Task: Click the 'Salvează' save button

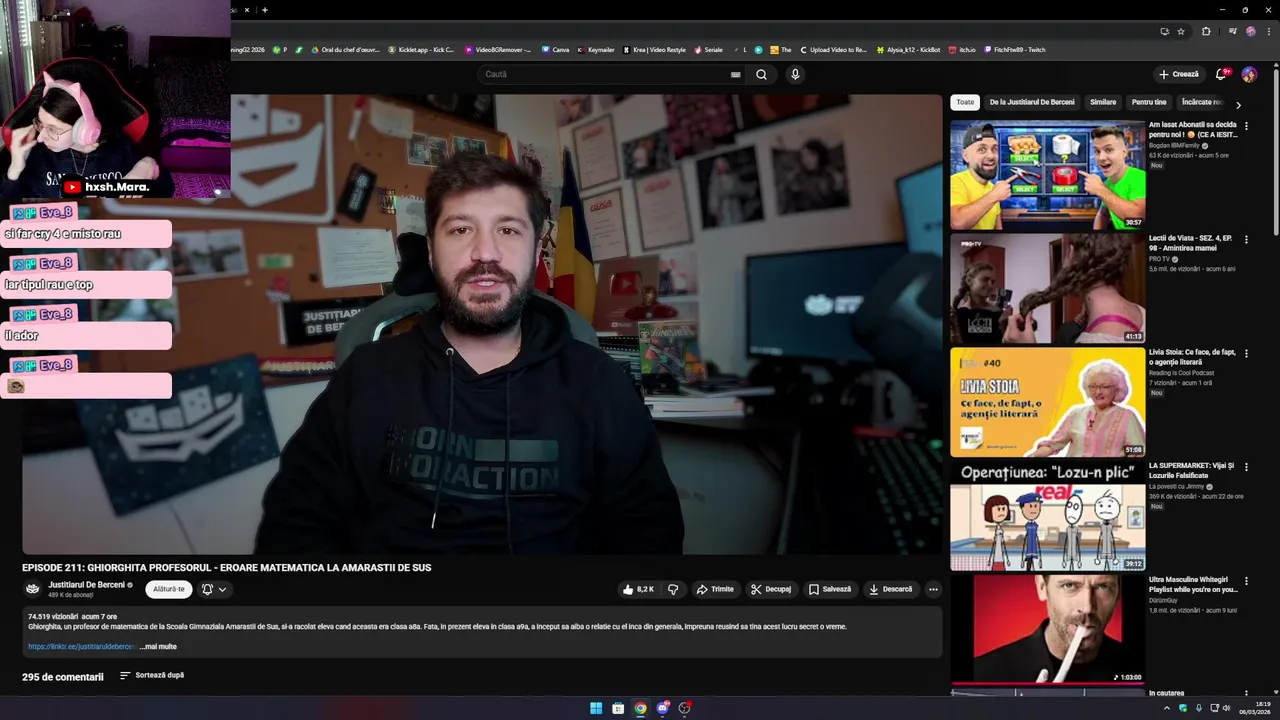Action: [x=830, y=589]
